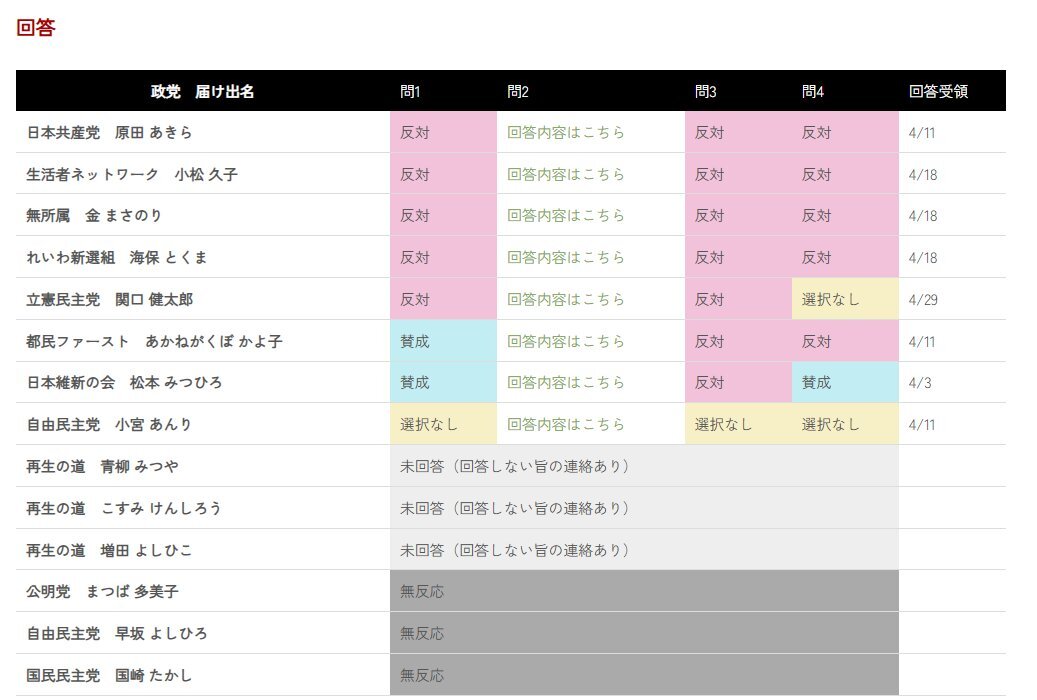
Task: Click 問4 選択なし cell for 立憲民主党
Action: [x=845, y=299]
